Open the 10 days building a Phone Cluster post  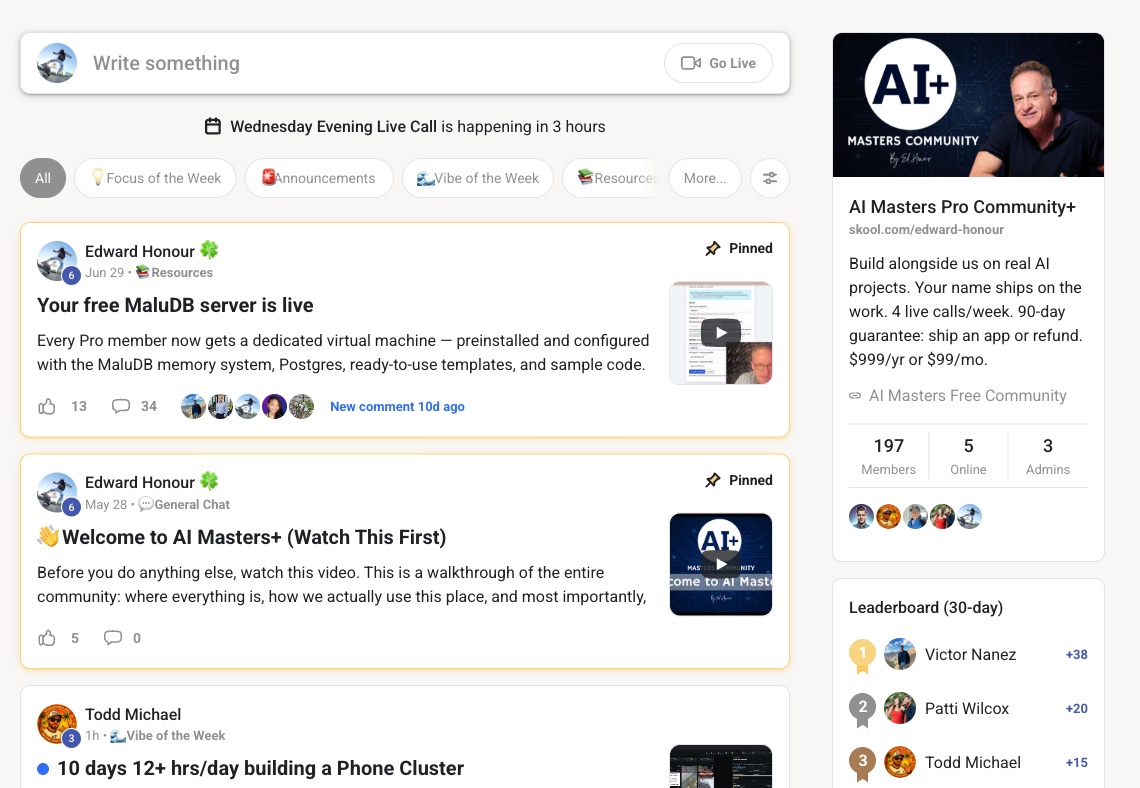click(260, 768)
